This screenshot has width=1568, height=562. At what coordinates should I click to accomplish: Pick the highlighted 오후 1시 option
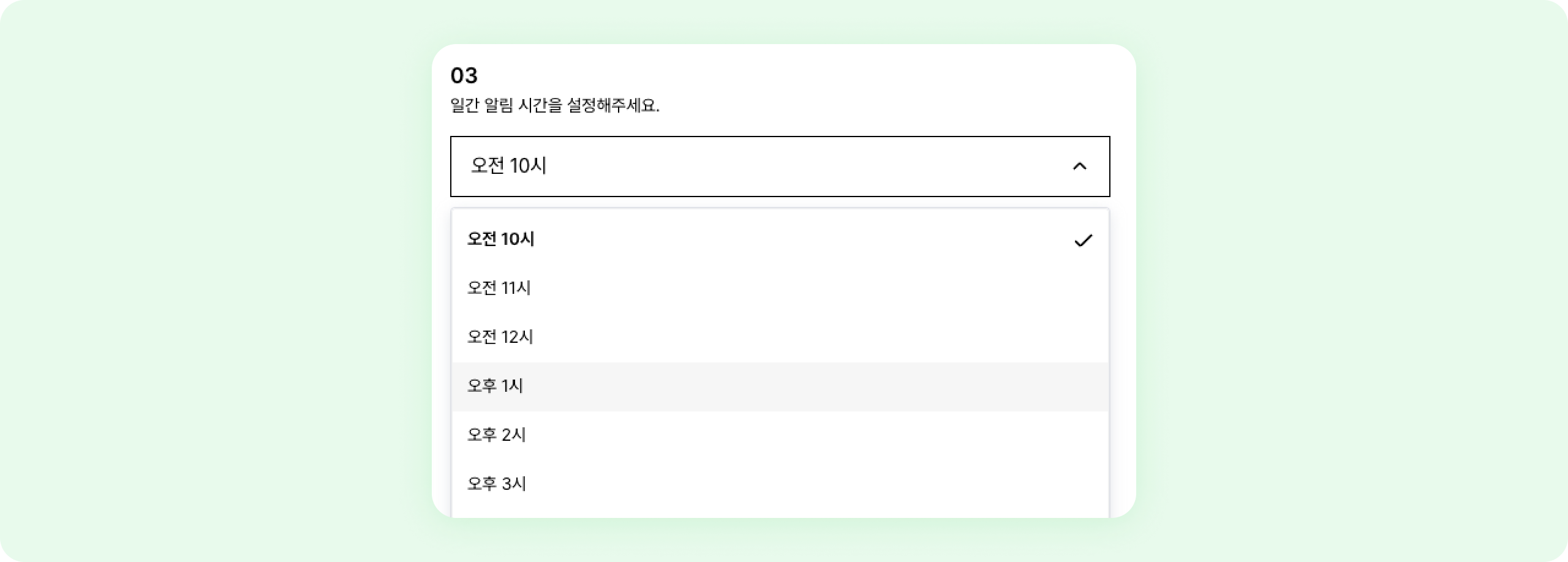tap(495, 386)
